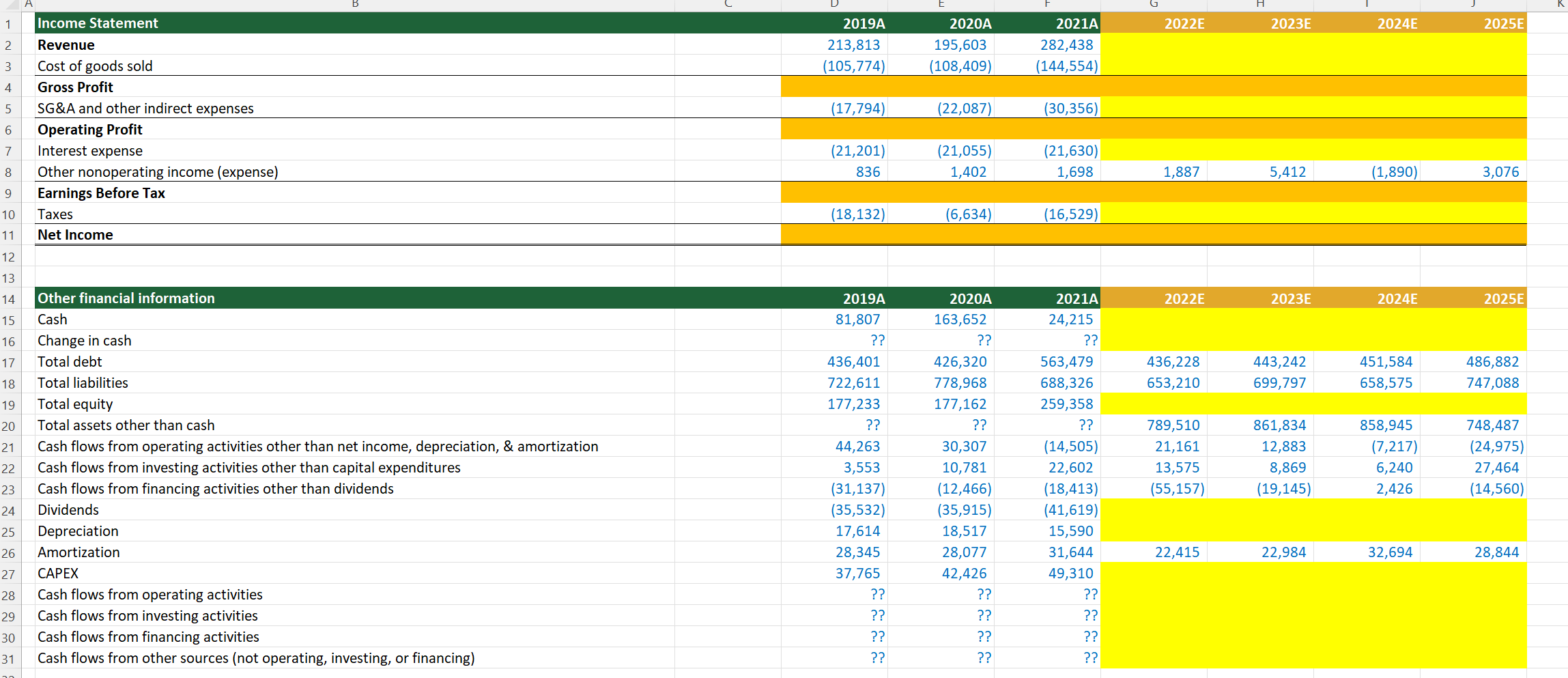Click the 'Earnings Before Tax' label

click(x=101, y=193)
